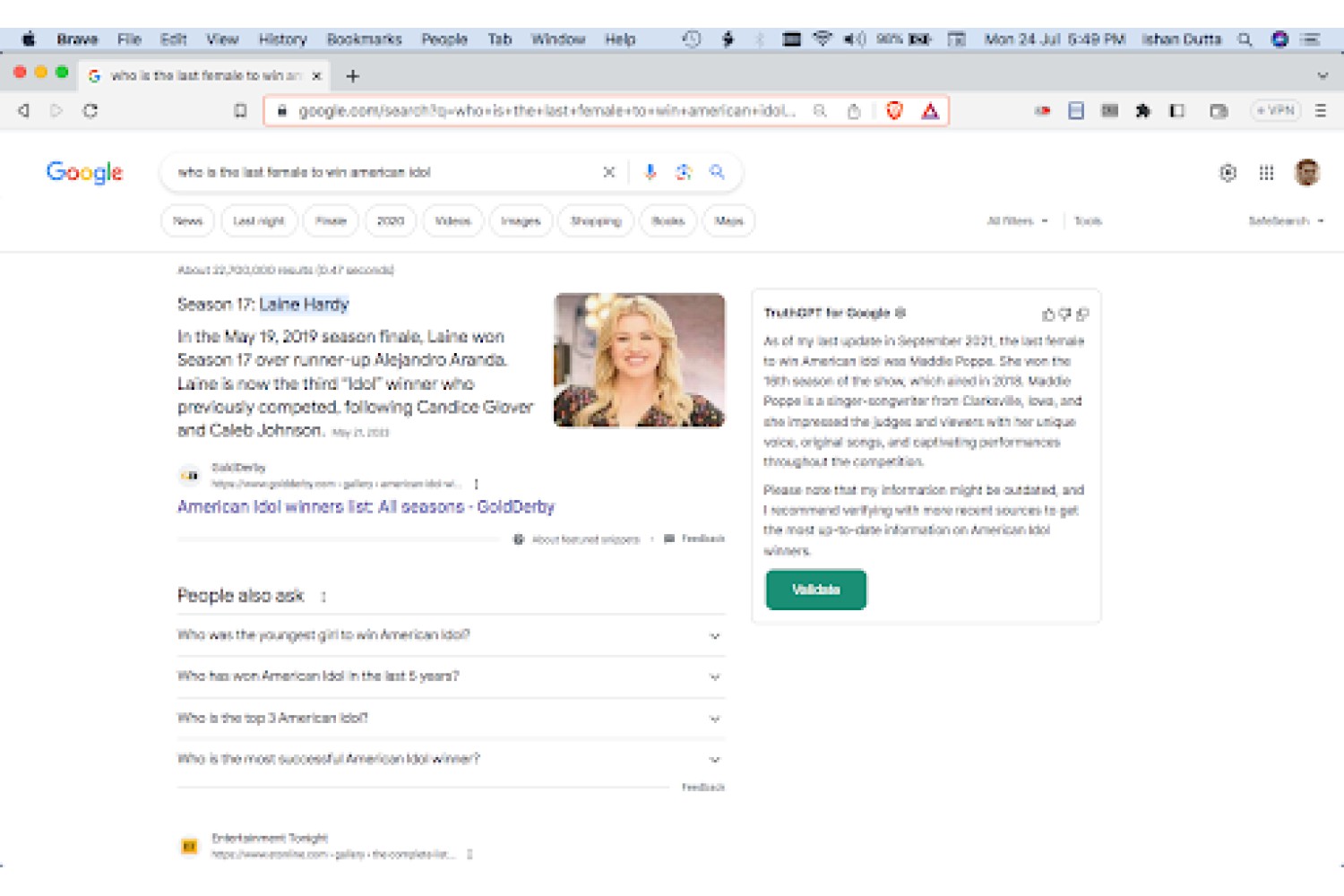Open the History menu

point(282,39)
